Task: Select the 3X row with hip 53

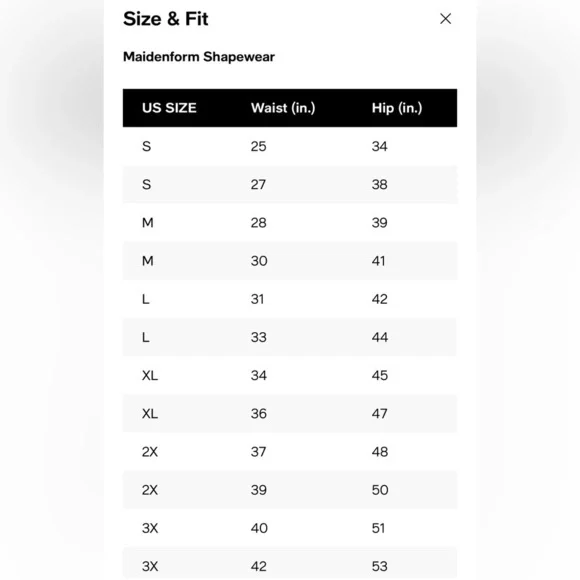Action: [290, 563]
